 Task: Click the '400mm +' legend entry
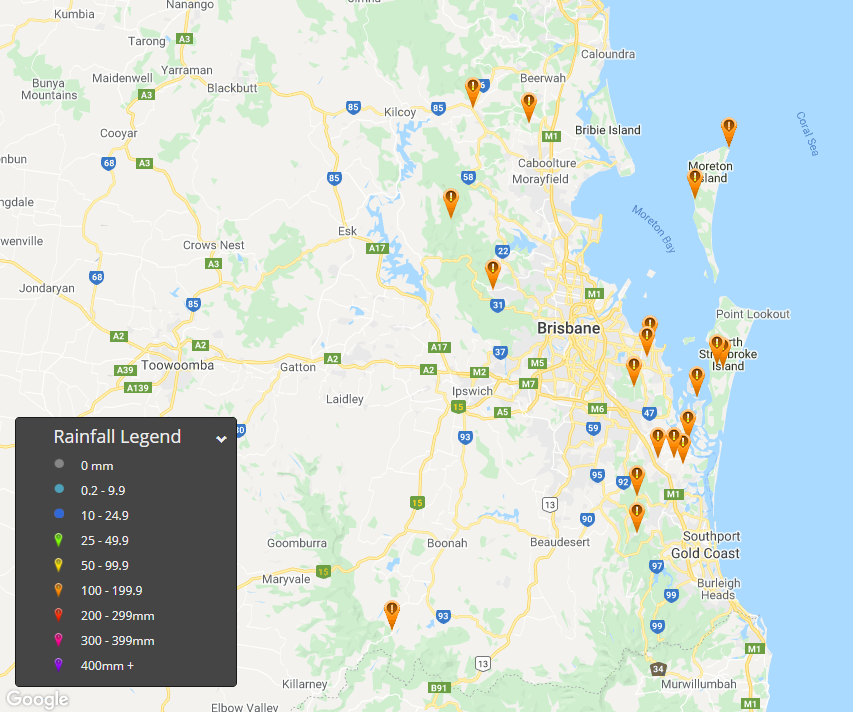(x=107, y=666)
